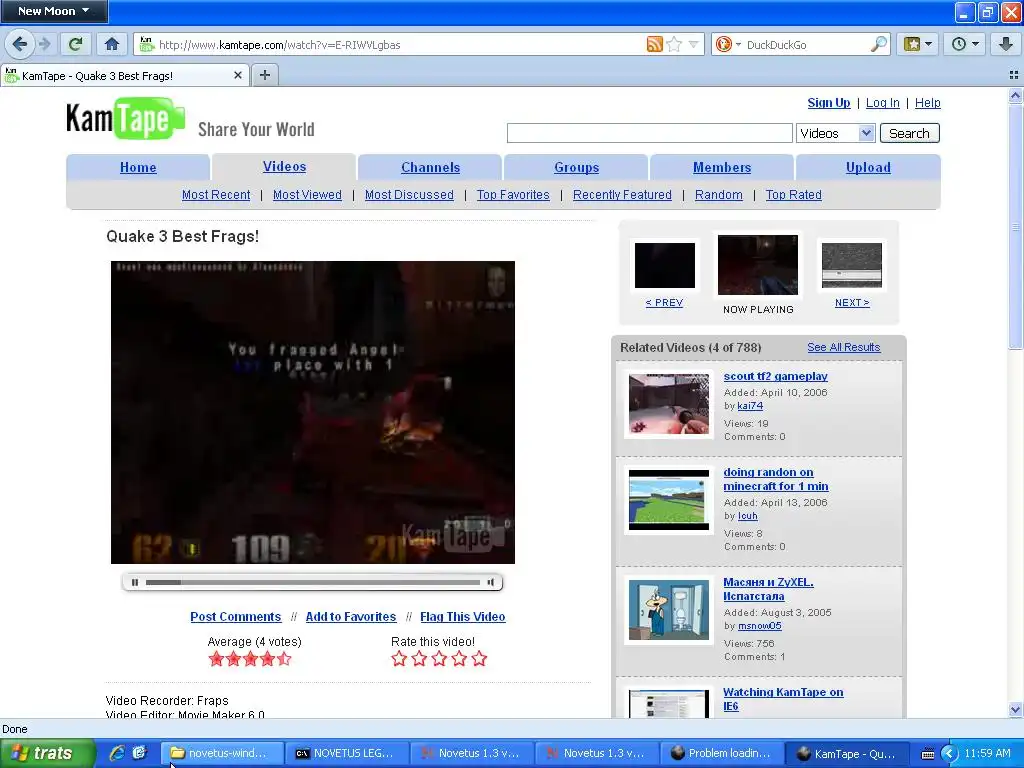Open the Windows Start button

pyautogui.click(x=47, y=753)
